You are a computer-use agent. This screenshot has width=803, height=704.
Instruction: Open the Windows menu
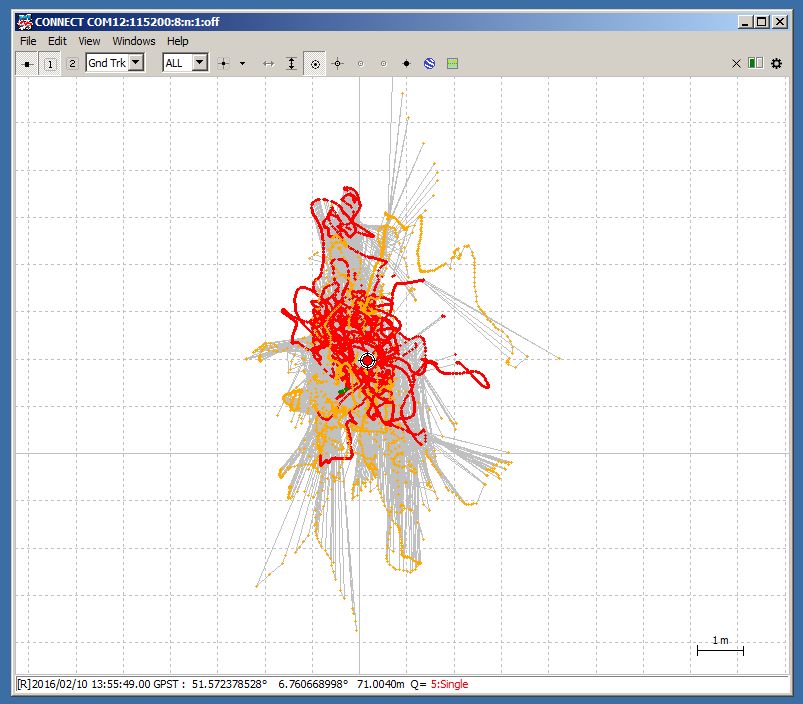133,41
